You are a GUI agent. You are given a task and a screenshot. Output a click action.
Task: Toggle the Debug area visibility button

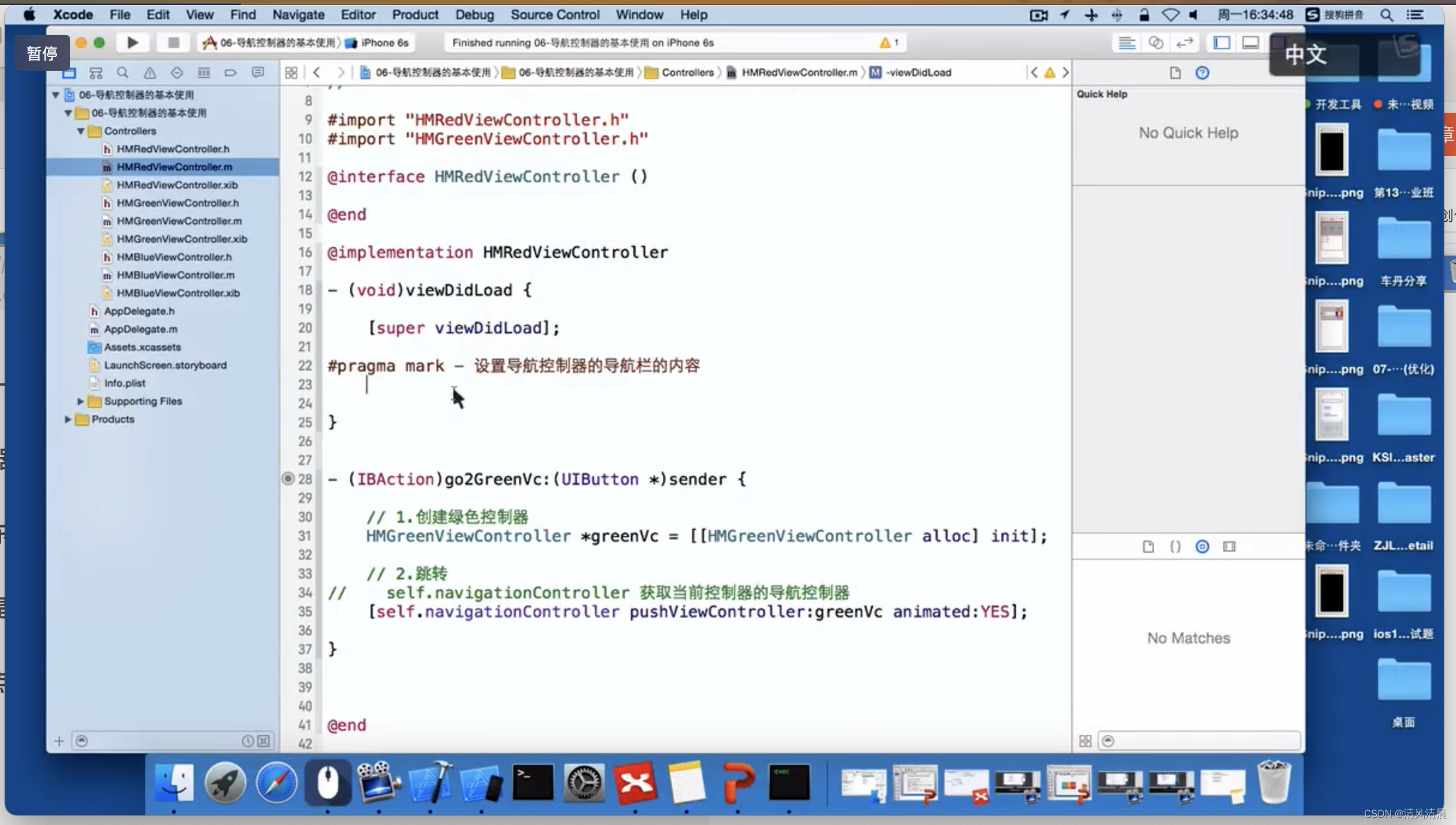[1250, 43]
